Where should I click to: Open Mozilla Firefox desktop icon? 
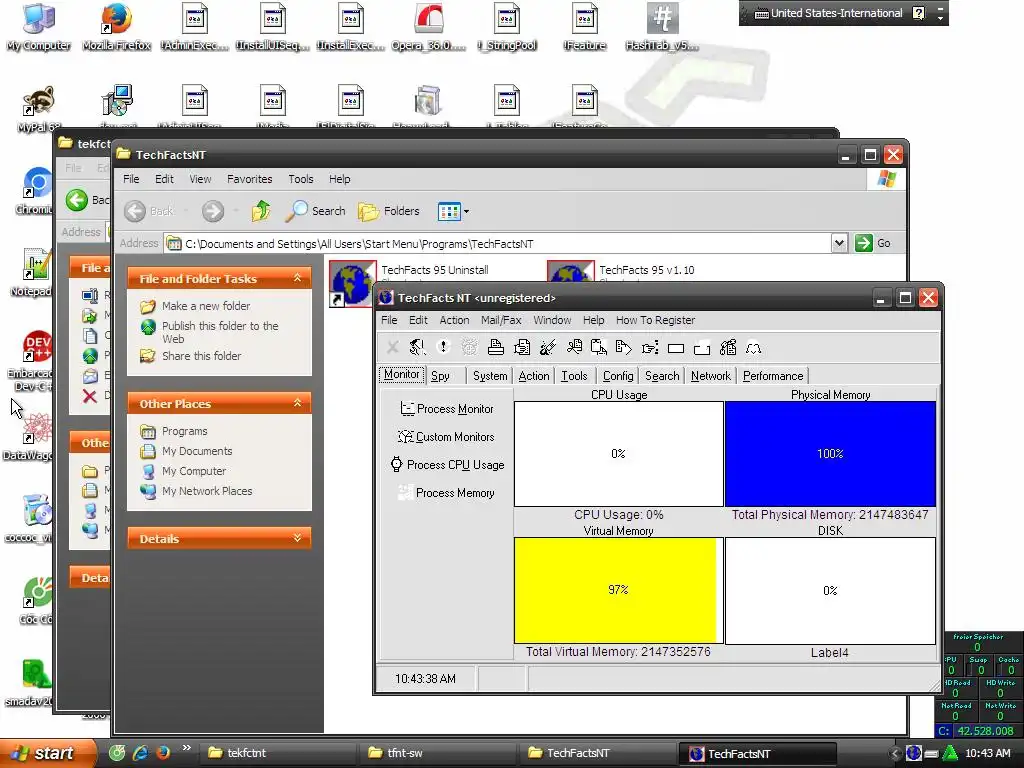(117, 28)
